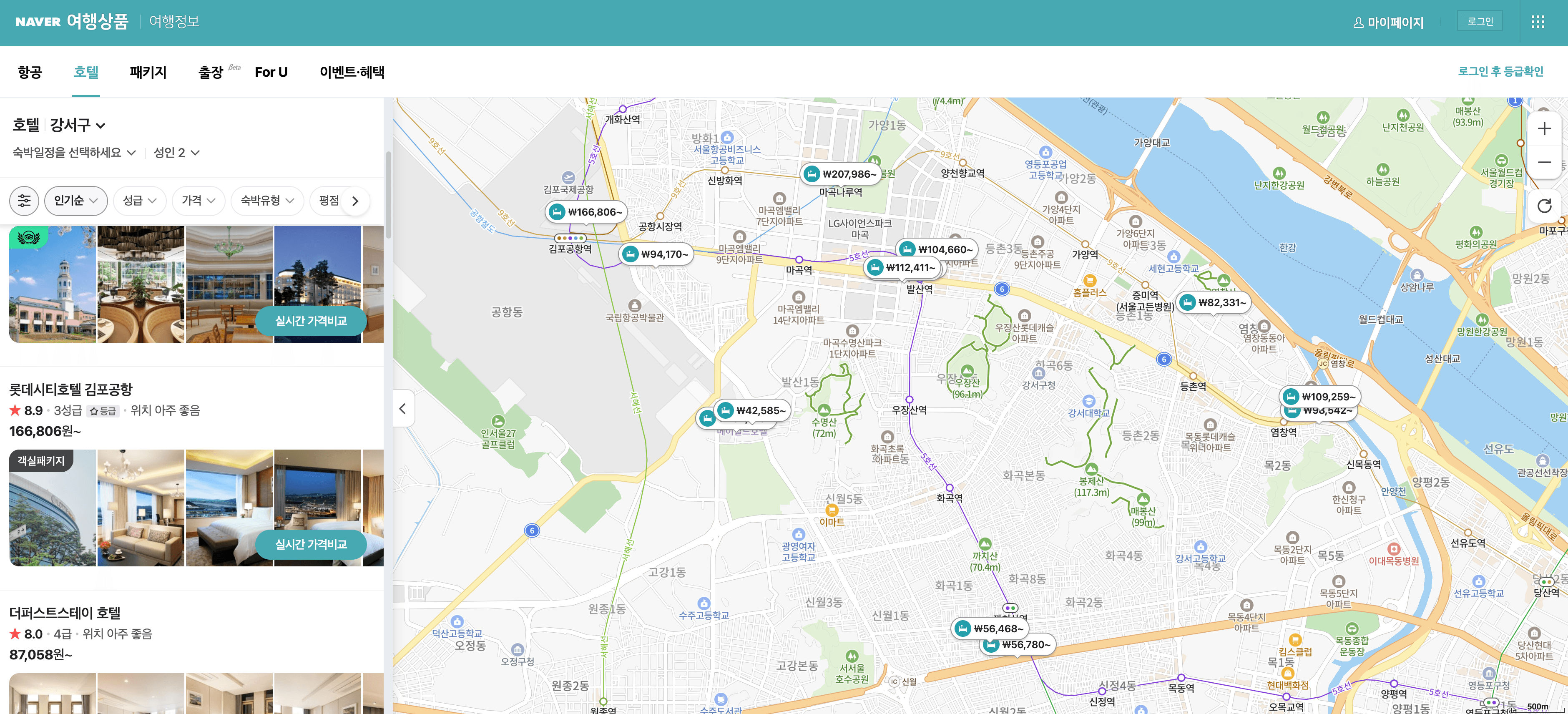Open the apps grid icon in header
Screen dimensions: 1568x714
pos(1538,22)
